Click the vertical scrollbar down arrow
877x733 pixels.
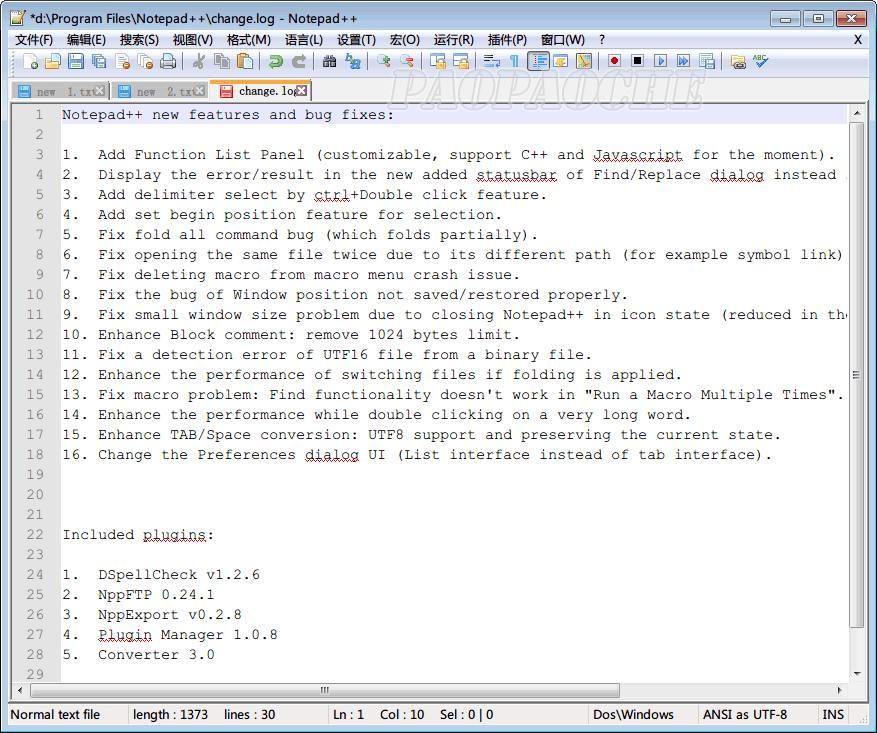[x=857, y=674]
